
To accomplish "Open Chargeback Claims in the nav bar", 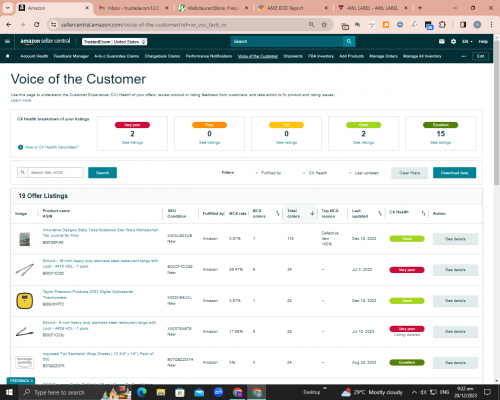I will [162, 56].
